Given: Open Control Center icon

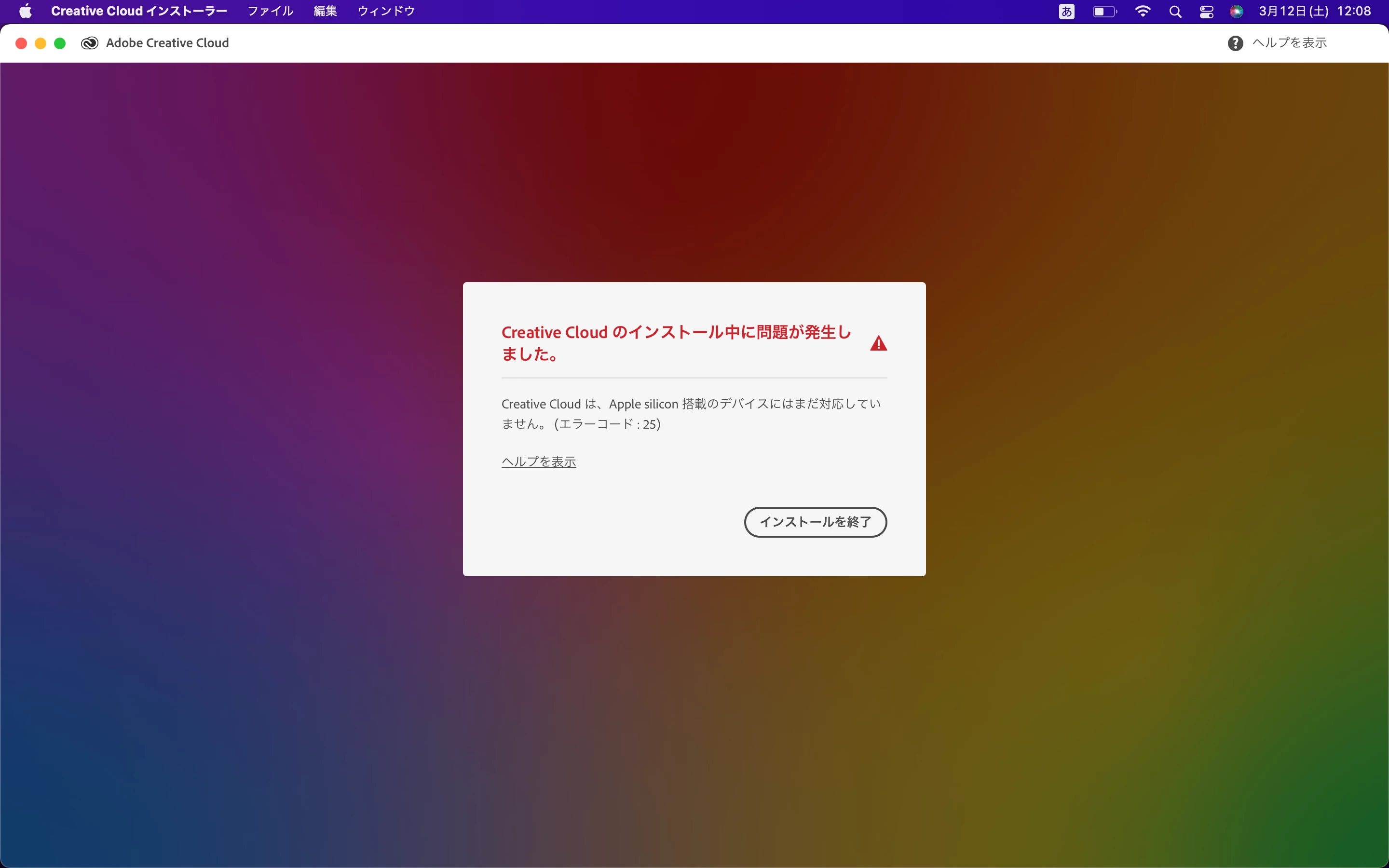Looking at the screenshot, I should pos(1206,12).
